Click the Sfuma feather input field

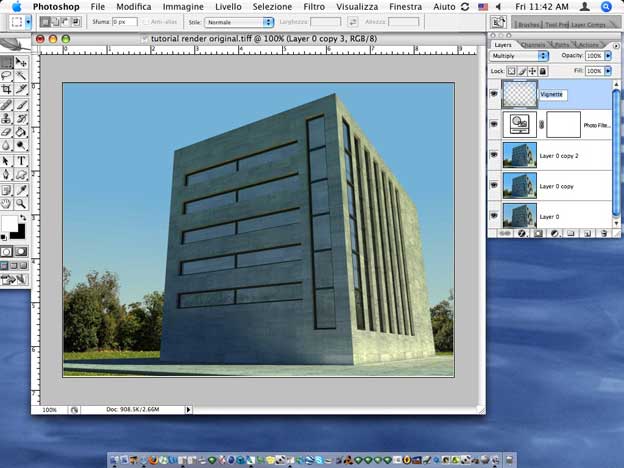click(x=124, y=21)
